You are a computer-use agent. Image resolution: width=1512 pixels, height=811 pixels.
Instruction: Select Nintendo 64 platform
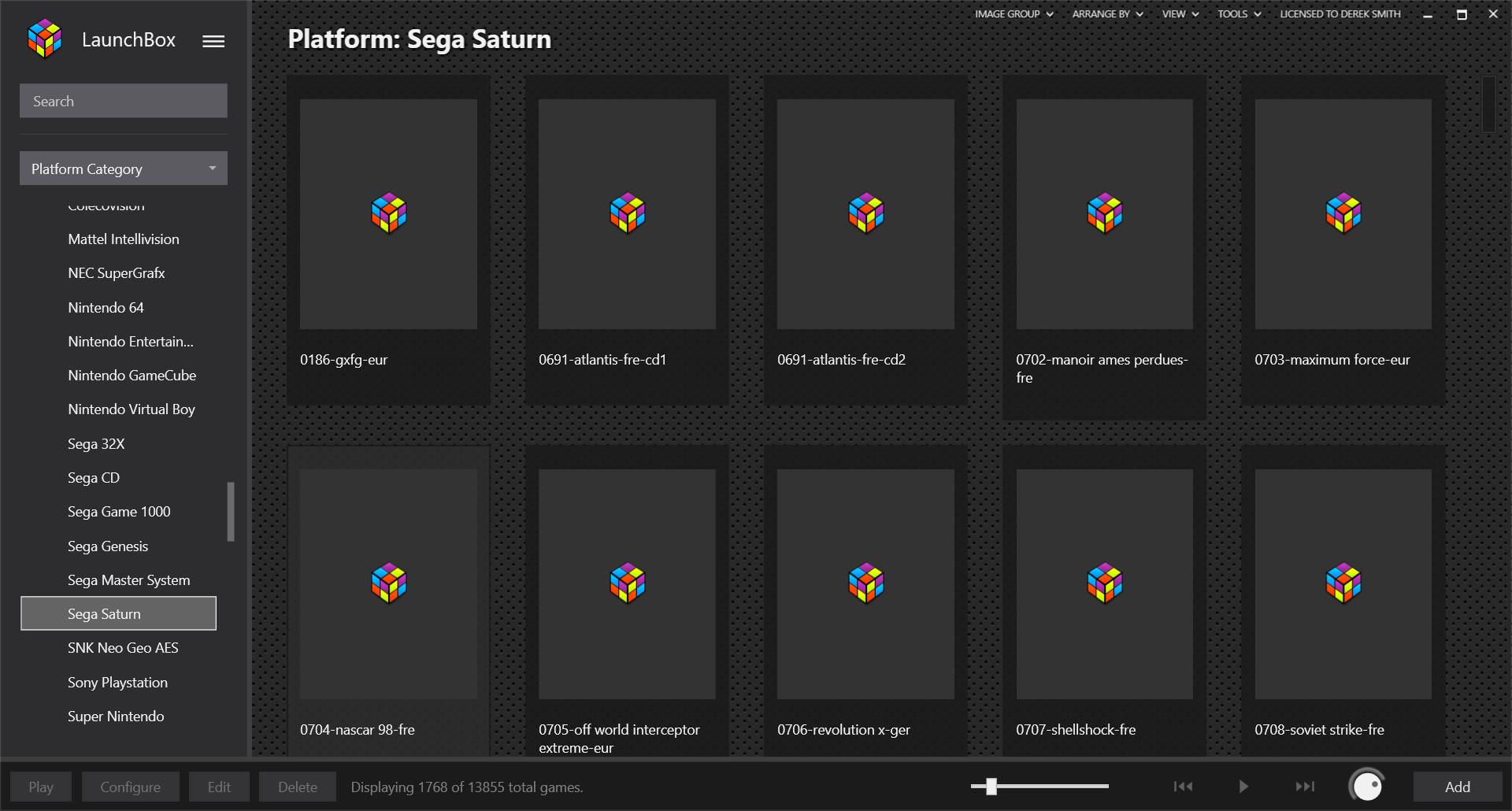tap(106, 307)
